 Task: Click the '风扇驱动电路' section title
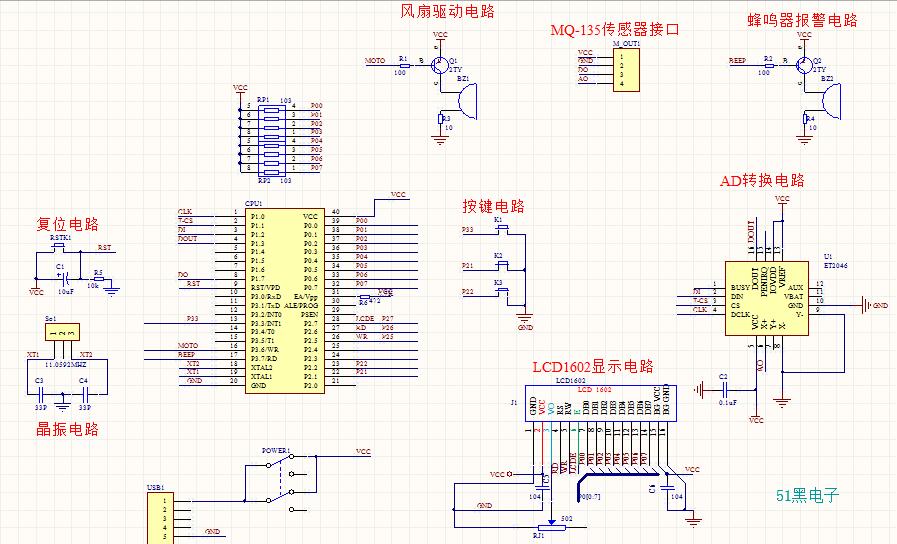coord(447,11)
